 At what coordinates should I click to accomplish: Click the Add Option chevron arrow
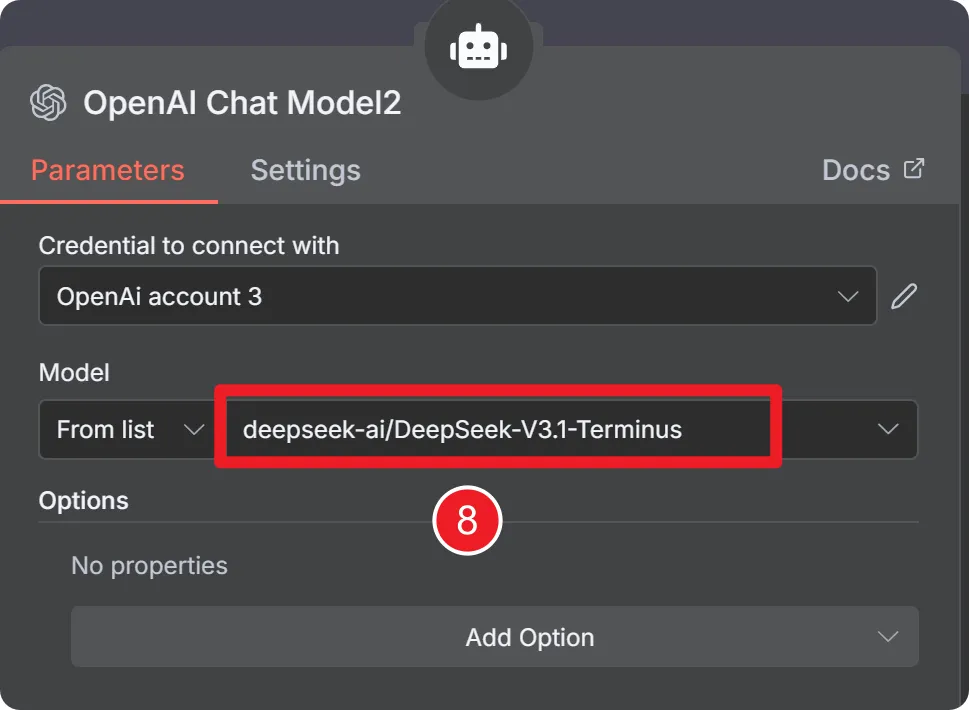887,637
